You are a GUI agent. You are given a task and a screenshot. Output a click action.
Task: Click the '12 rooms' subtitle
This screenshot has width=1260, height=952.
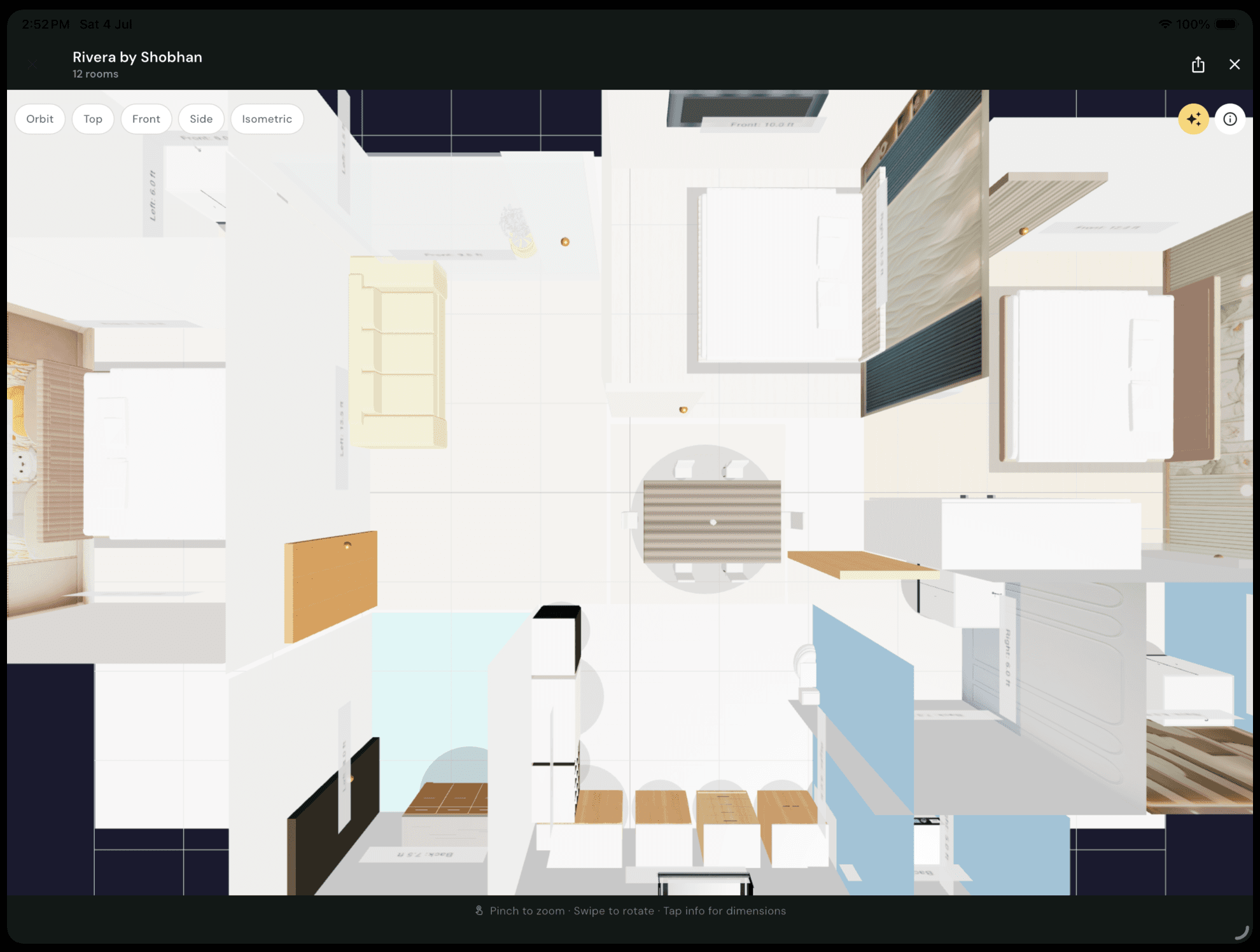pos(95,74)
